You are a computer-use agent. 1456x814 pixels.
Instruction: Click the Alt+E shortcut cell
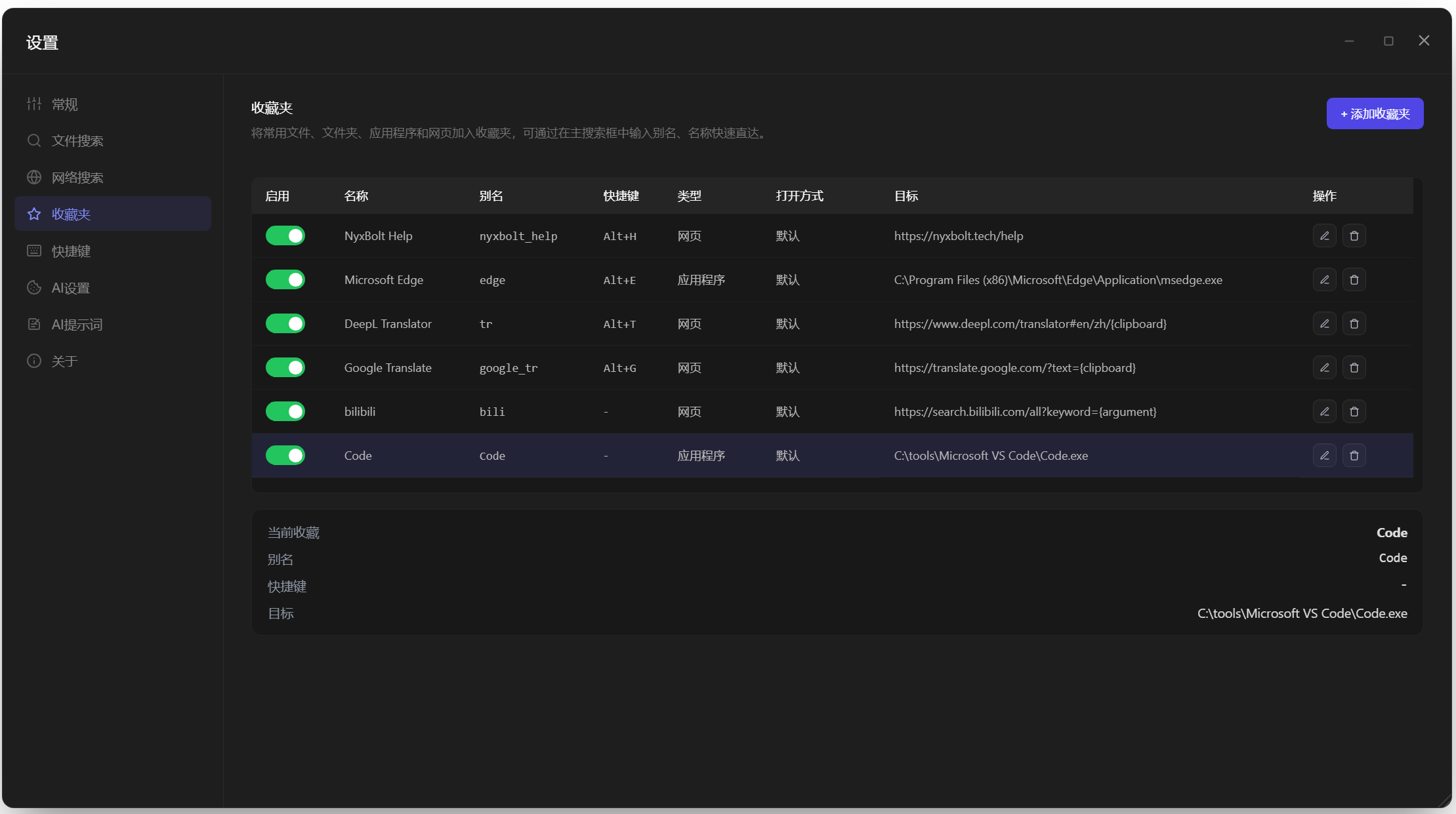coord(619,280)
